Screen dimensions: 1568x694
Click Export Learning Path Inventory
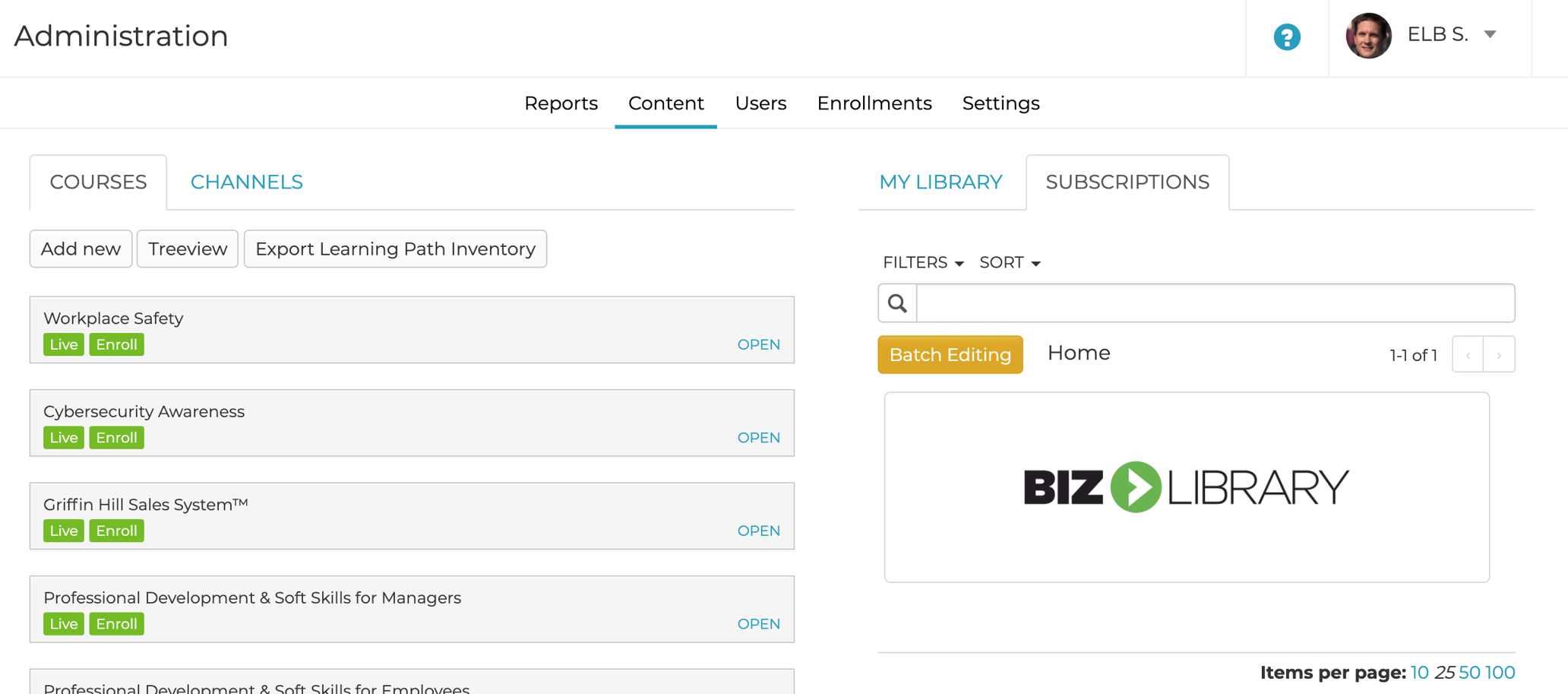pos(394,249)
